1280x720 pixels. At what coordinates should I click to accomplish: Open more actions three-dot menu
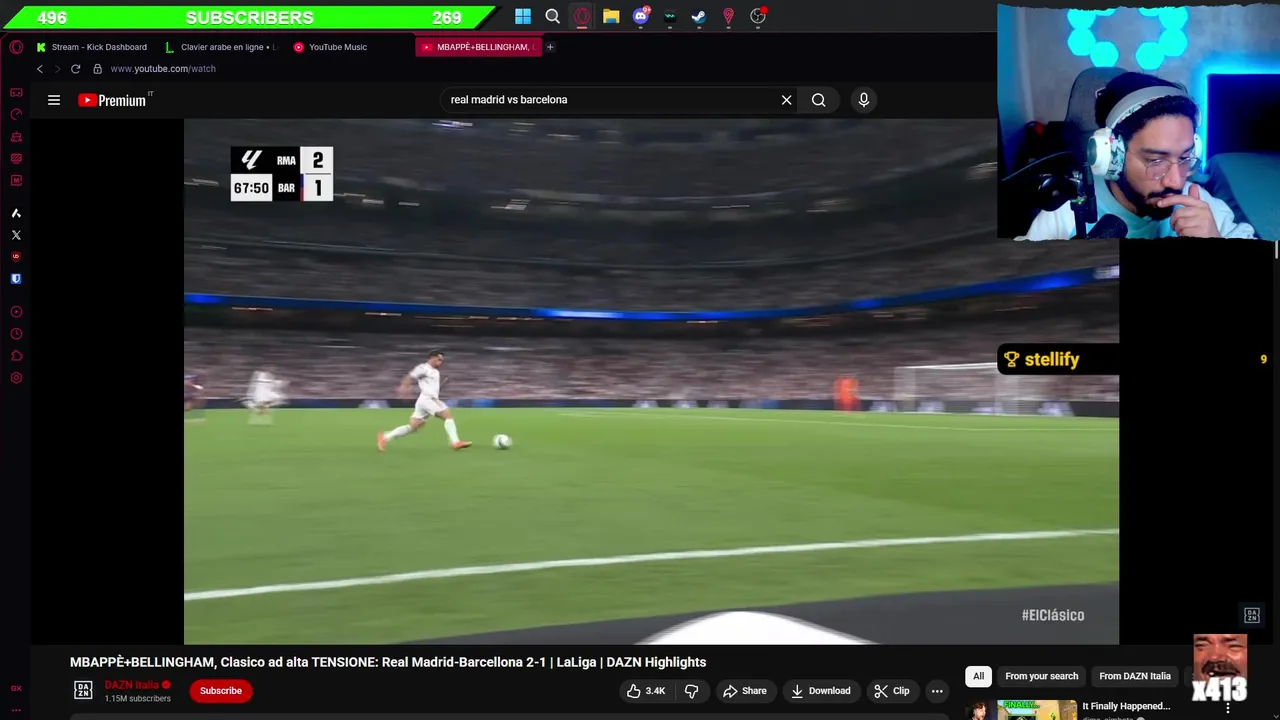coord(937,691)
